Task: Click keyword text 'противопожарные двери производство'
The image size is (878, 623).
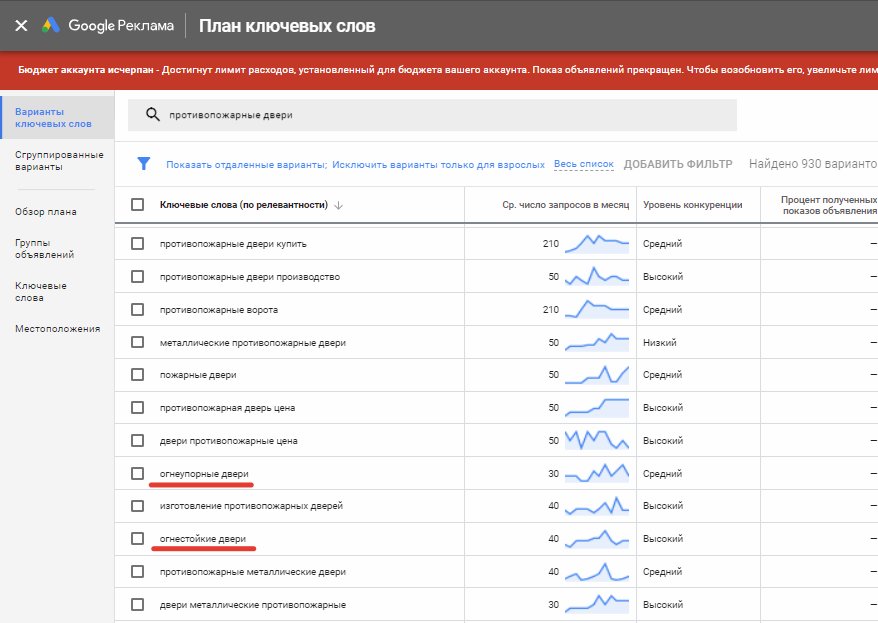Action: click(250, 277)
